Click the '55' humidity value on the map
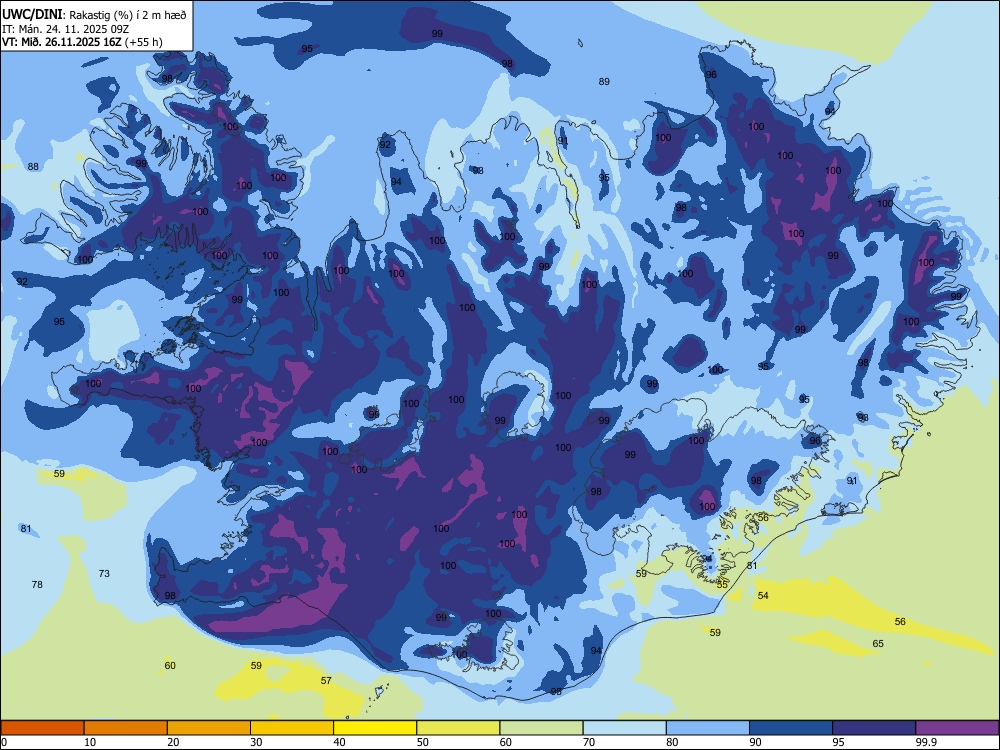The height and width of the screenshot is (750, 1000). [x=722, y=584]
